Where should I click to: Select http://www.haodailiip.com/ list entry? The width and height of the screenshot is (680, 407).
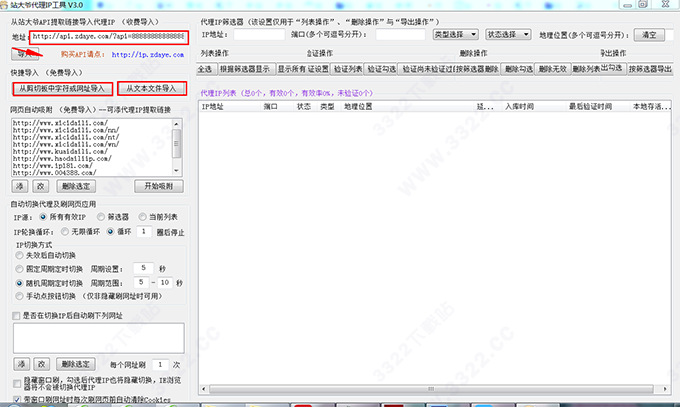(x=62, y=159)
